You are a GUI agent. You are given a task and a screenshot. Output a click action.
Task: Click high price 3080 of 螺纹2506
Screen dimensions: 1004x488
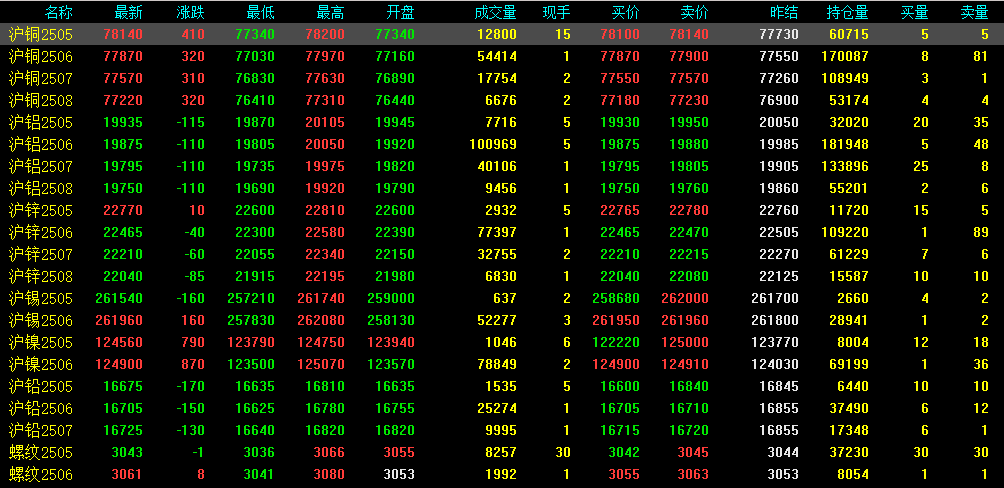(x=328, y=475)
